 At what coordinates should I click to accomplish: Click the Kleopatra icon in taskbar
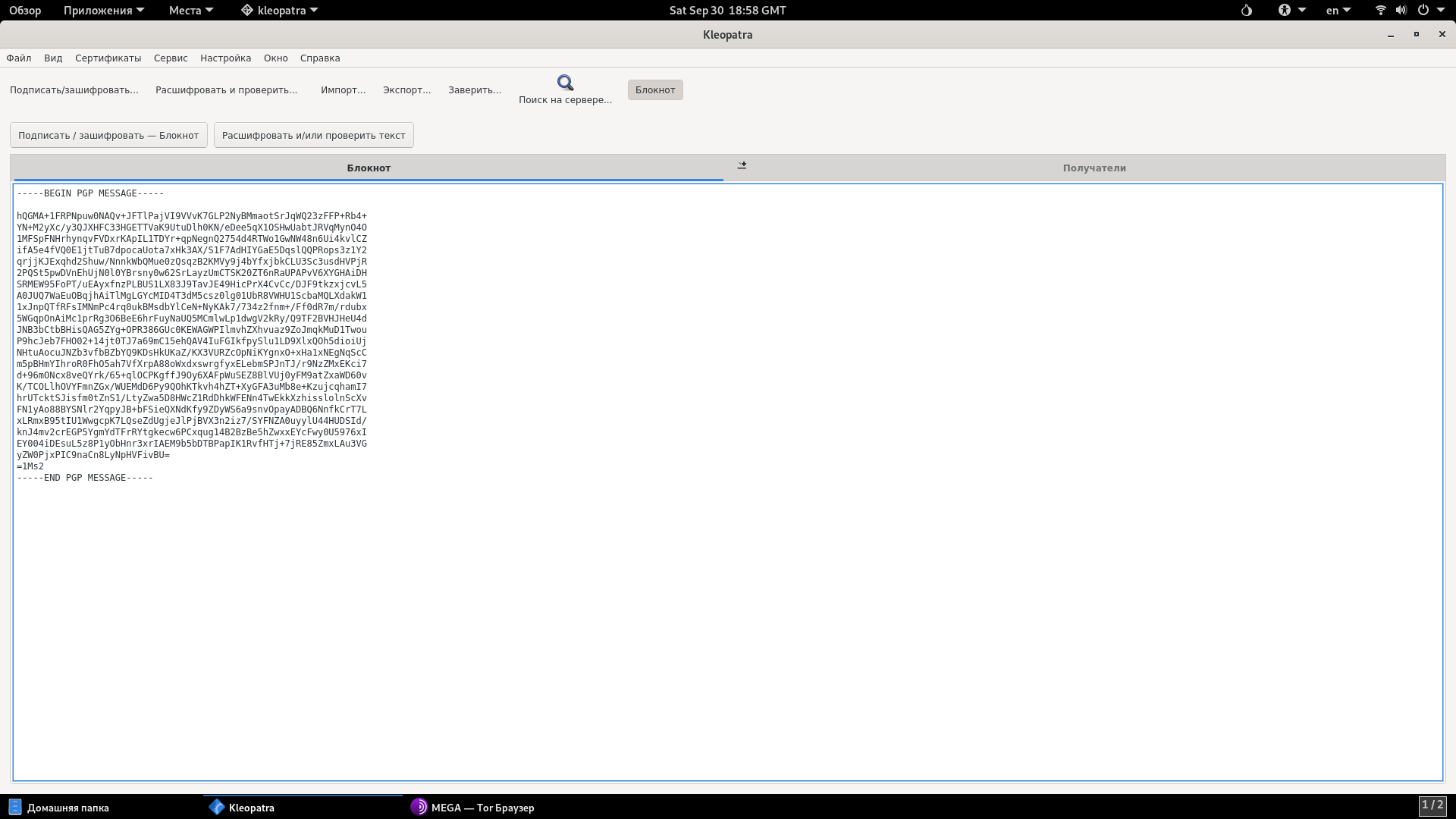217,807
